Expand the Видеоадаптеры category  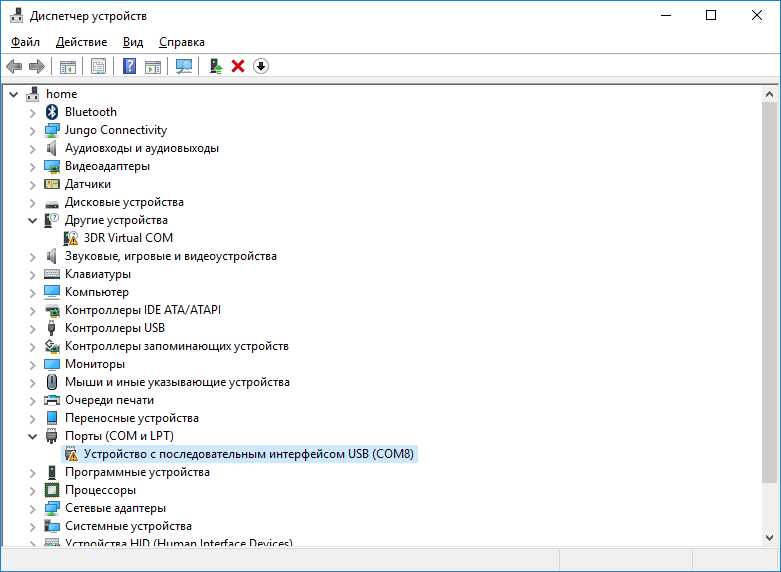(32, 166)
